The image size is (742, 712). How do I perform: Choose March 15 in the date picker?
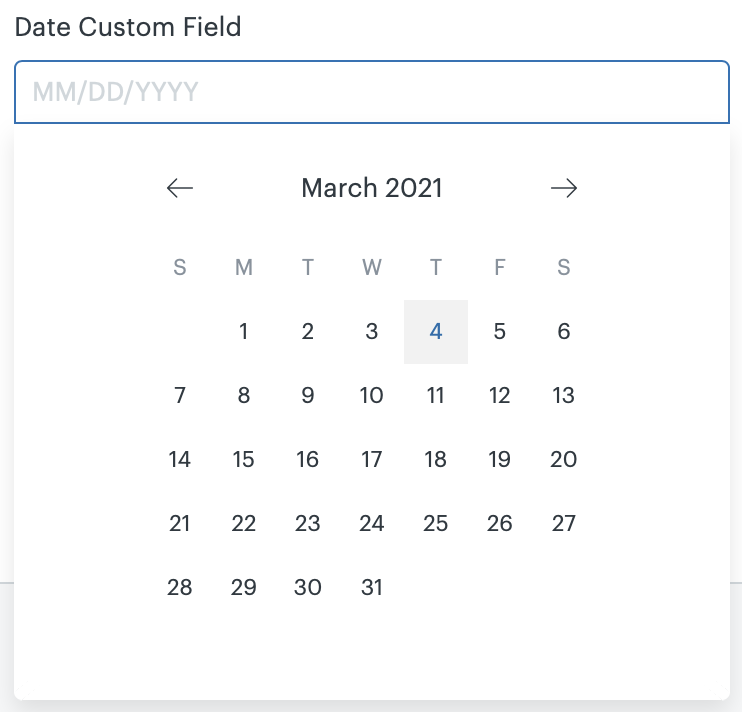click(244, 460)
